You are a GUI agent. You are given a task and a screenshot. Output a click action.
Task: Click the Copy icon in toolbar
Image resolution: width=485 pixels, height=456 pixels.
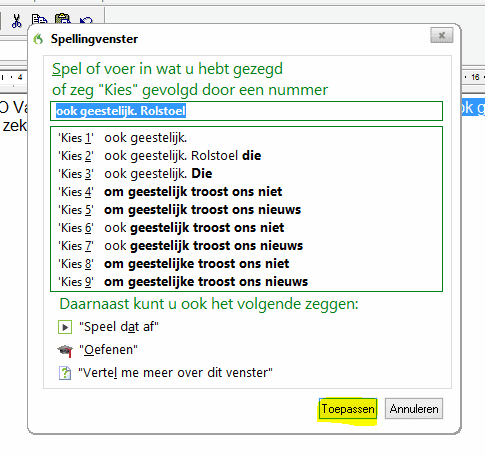pos(39,19)
